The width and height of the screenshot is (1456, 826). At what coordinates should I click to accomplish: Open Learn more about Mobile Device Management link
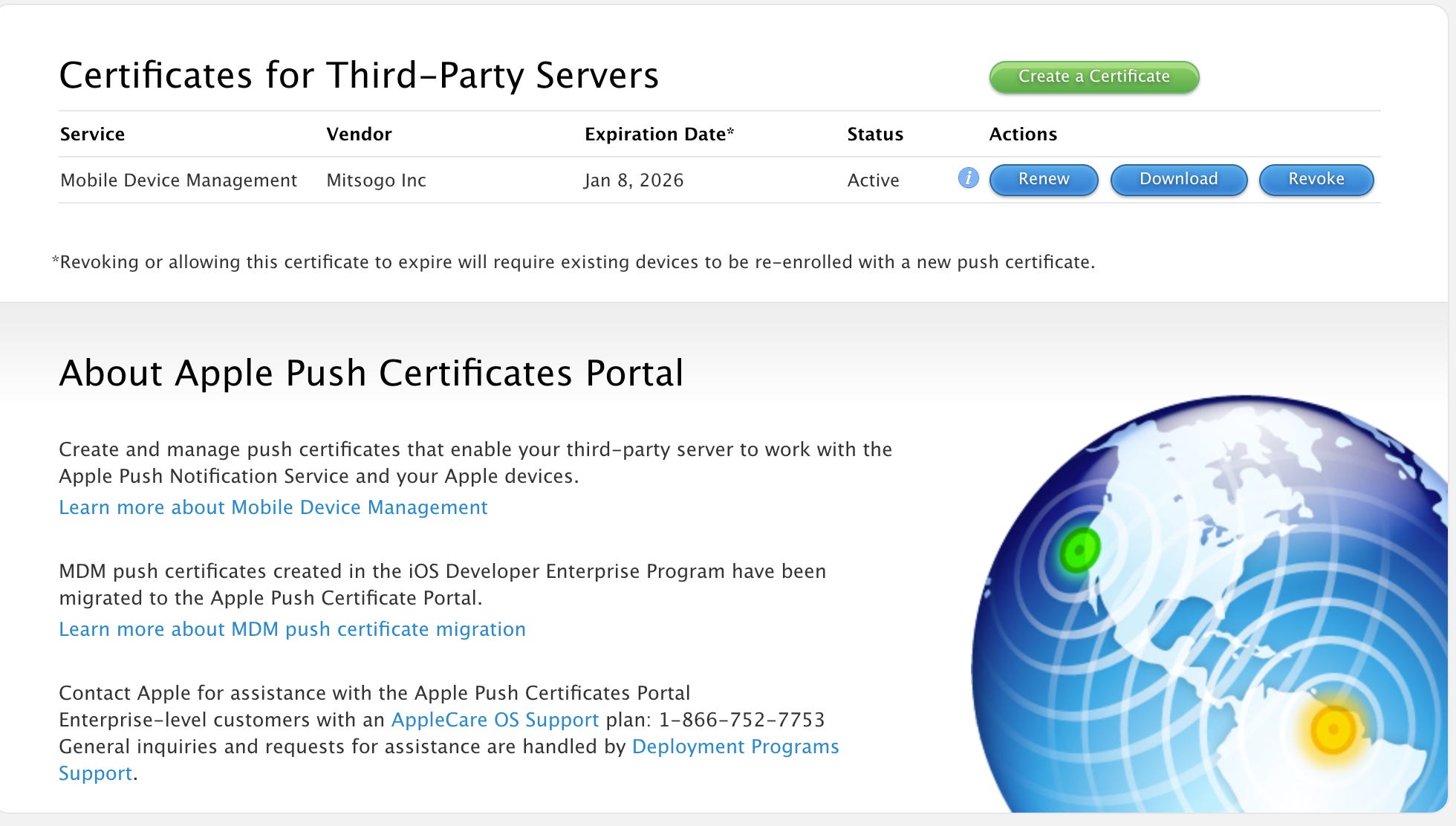tap(273, 507)
